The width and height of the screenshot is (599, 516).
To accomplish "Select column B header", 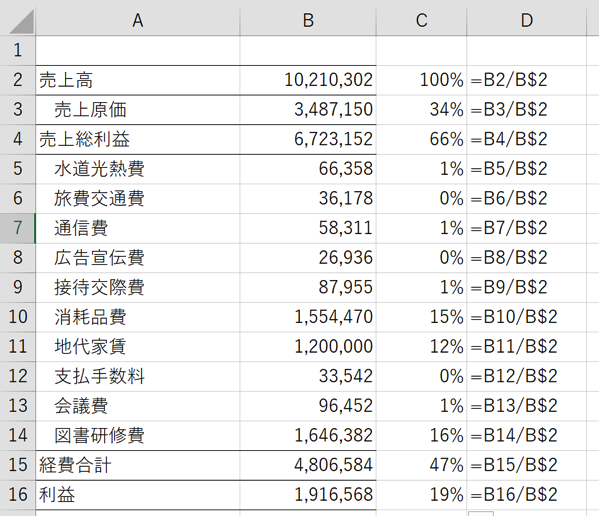I will pyautogui.click(x=308, y=21).
